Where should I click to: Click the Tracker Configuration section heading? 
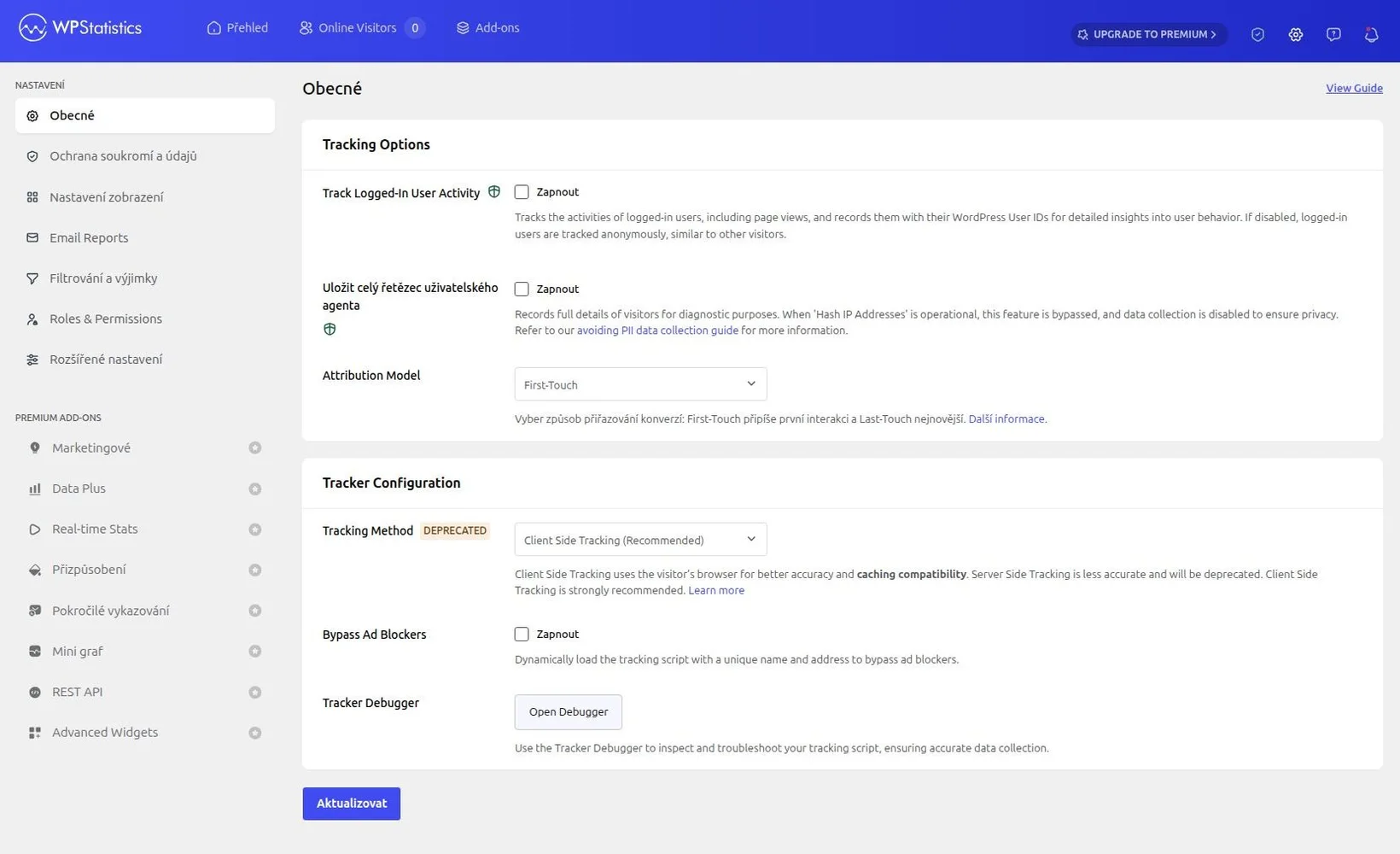click(391, 483)
